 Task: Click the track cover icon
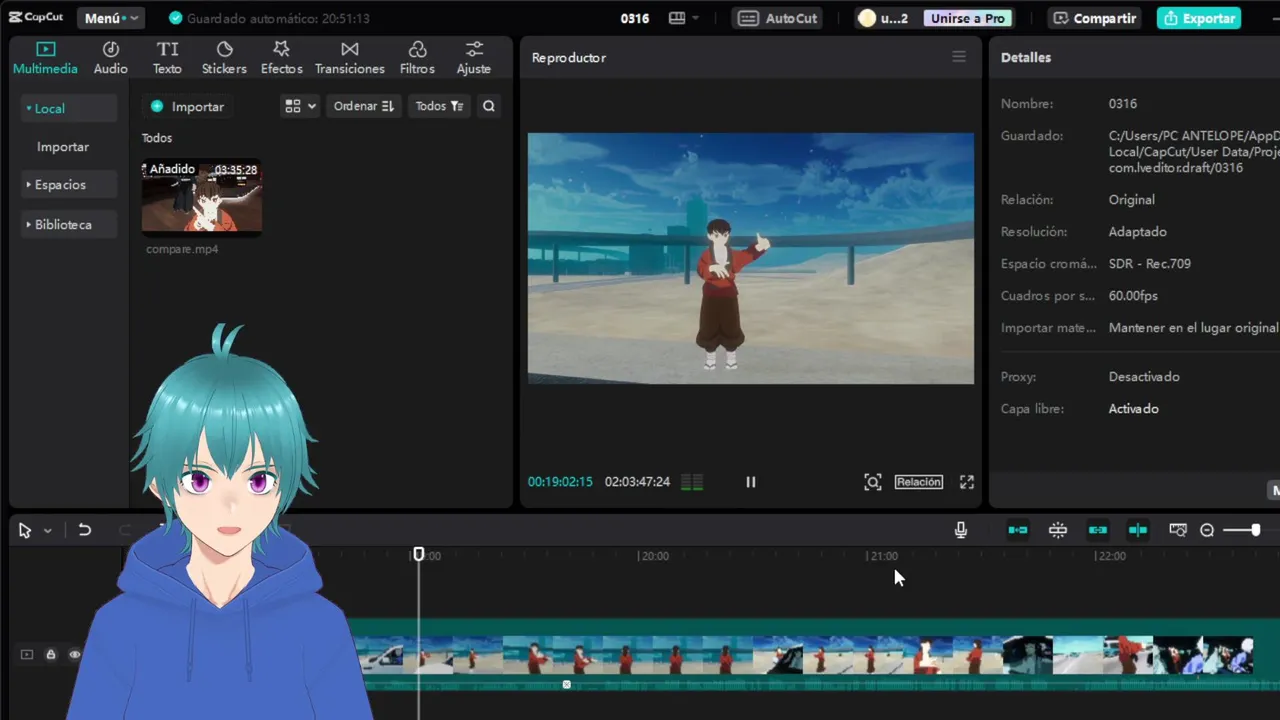(27, 655)
